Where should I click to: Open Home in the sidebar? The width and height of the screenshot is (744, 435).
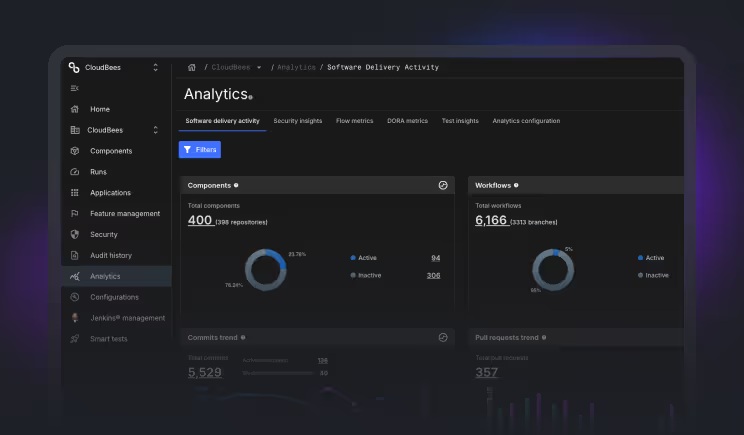coord(100,109)
